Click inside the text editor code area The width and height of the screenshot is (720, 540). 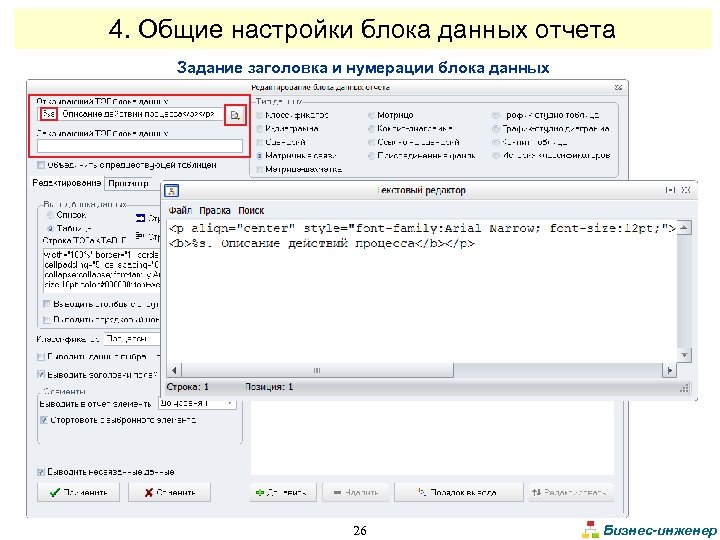point(422,292)
